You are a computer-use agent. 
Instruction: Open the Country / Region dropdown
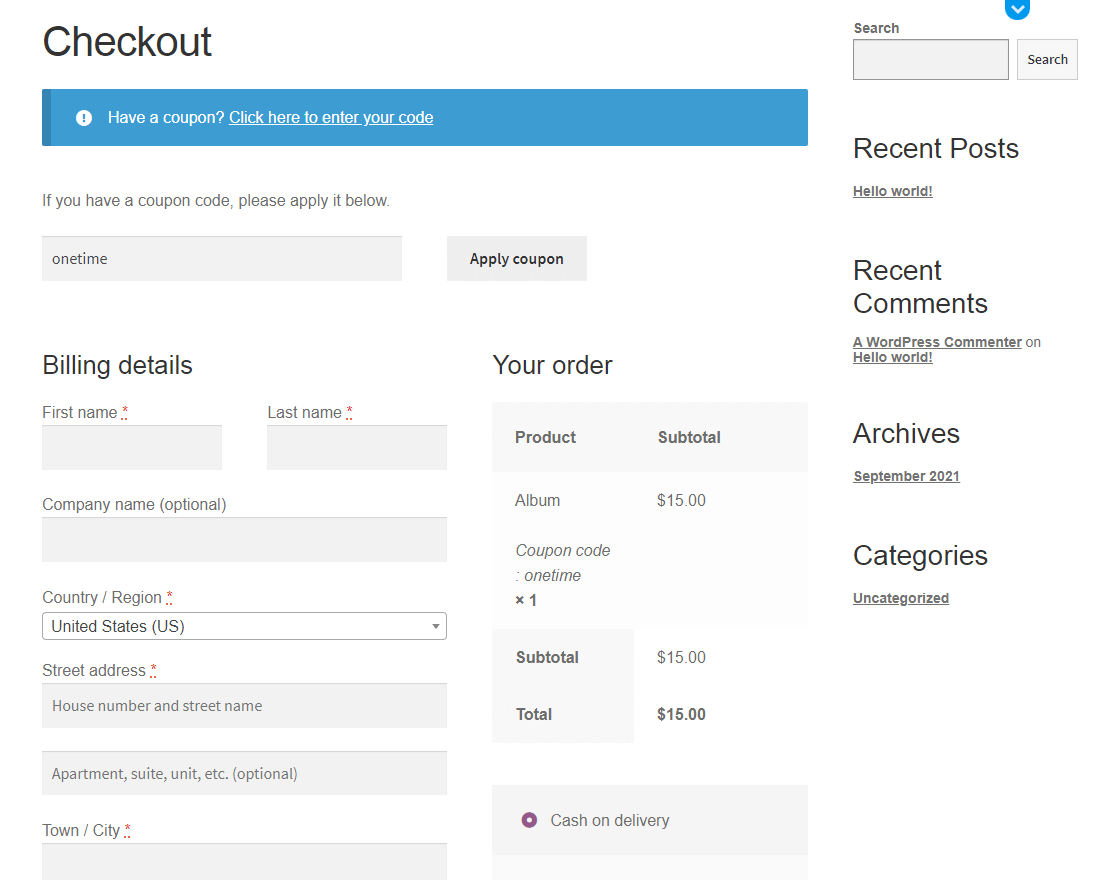tap(244, 626)
